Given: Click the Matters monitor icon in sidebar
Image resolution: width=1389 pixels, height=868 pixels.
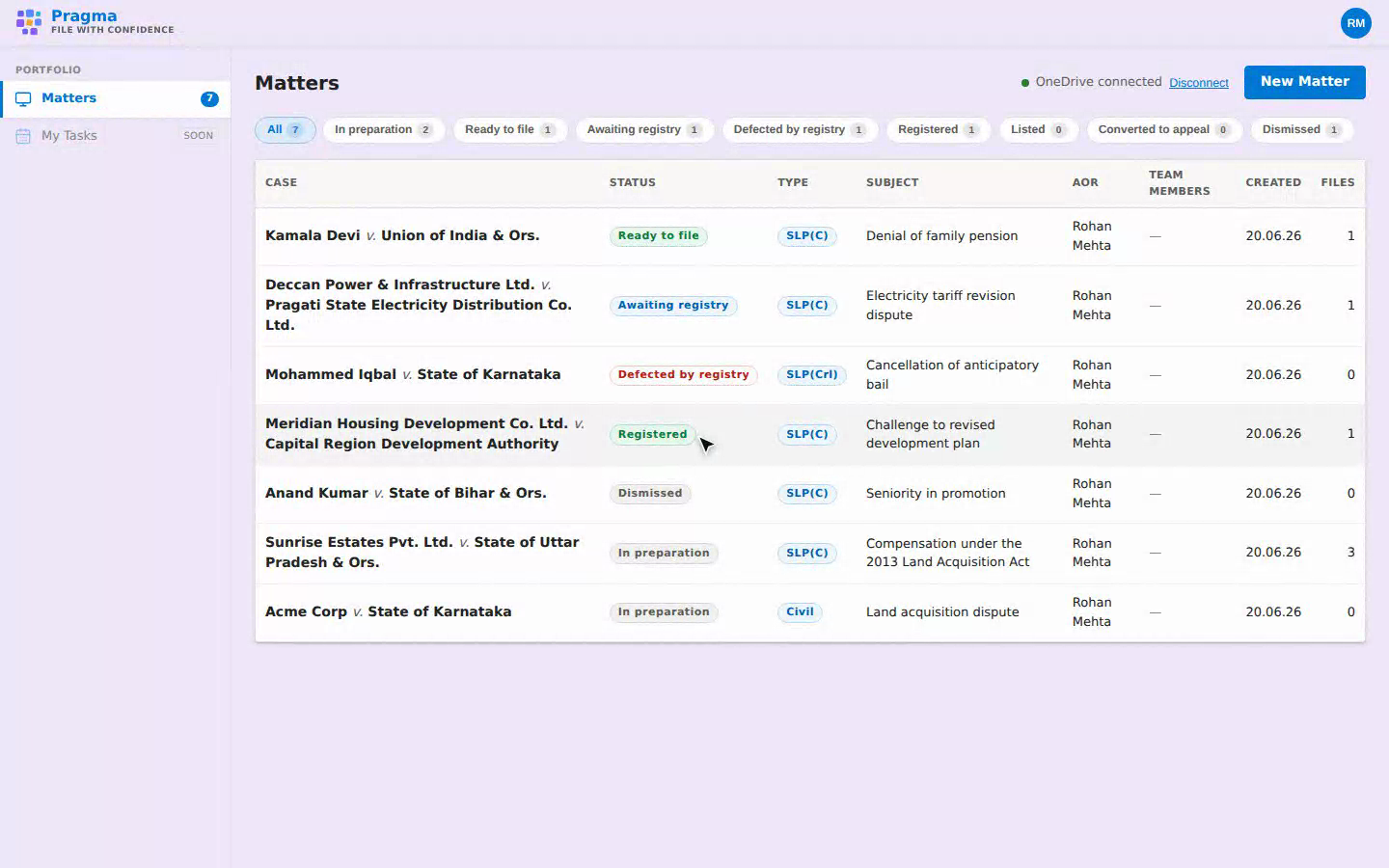Looking at the screenshot, I should (x=24, y=98).
